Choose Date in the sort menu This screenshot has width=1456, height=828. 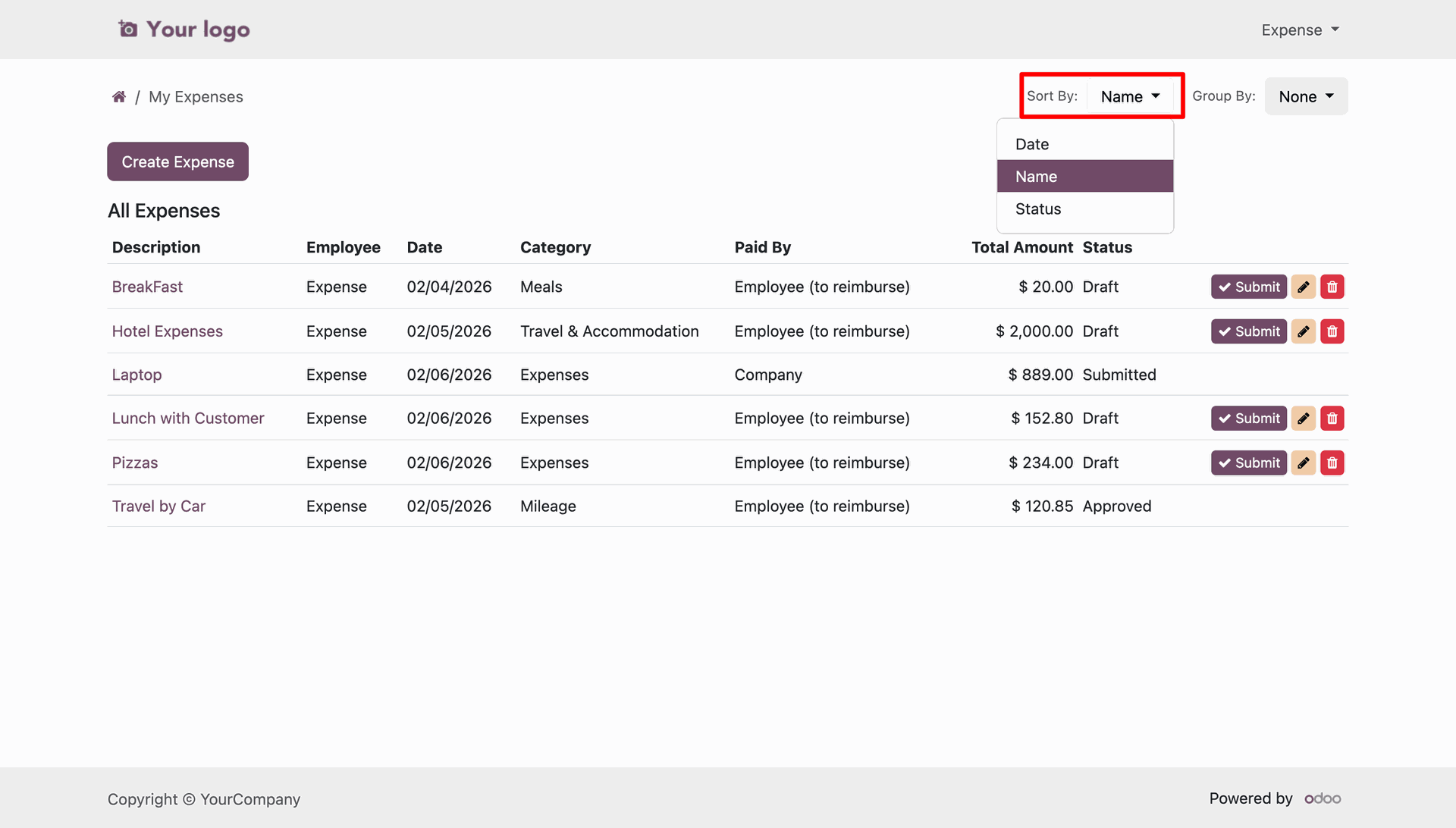pyautogui.click(x=1085, y=144)
